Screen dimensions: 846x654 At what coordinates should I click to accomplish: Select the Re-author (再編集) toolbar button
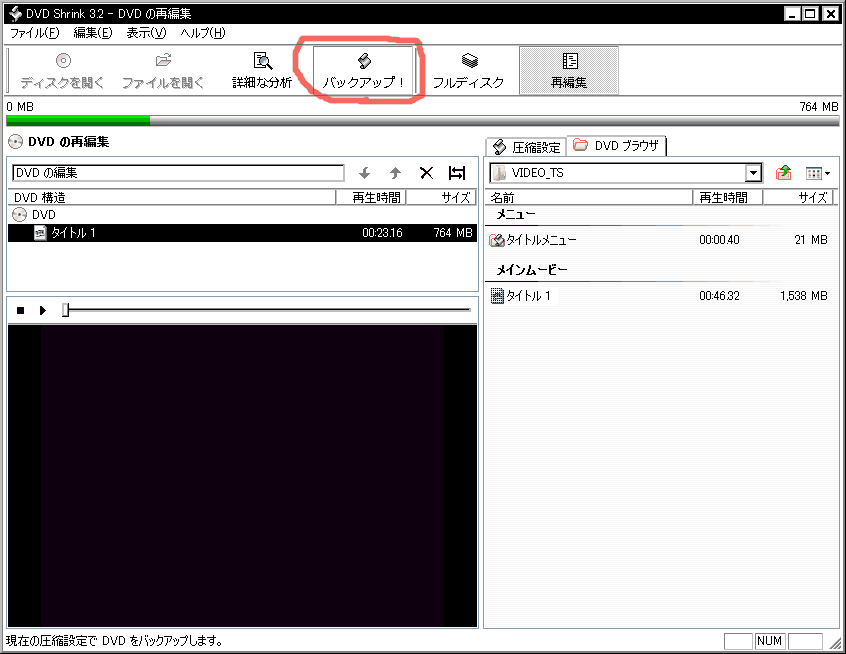(569, 71)
